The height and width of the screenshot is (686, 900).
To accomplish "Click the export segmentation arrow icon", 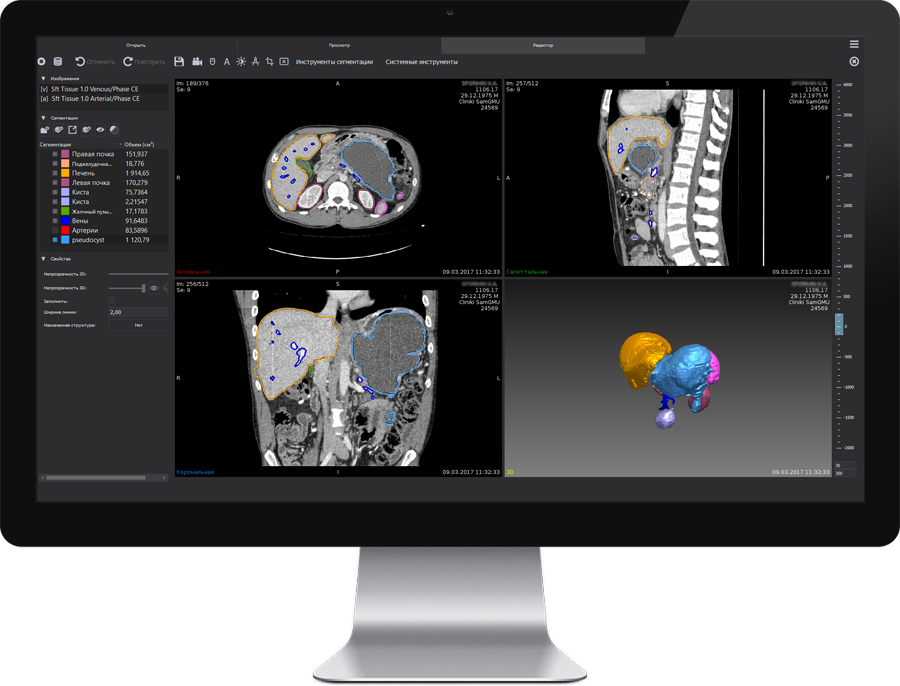I will point(73,130).
